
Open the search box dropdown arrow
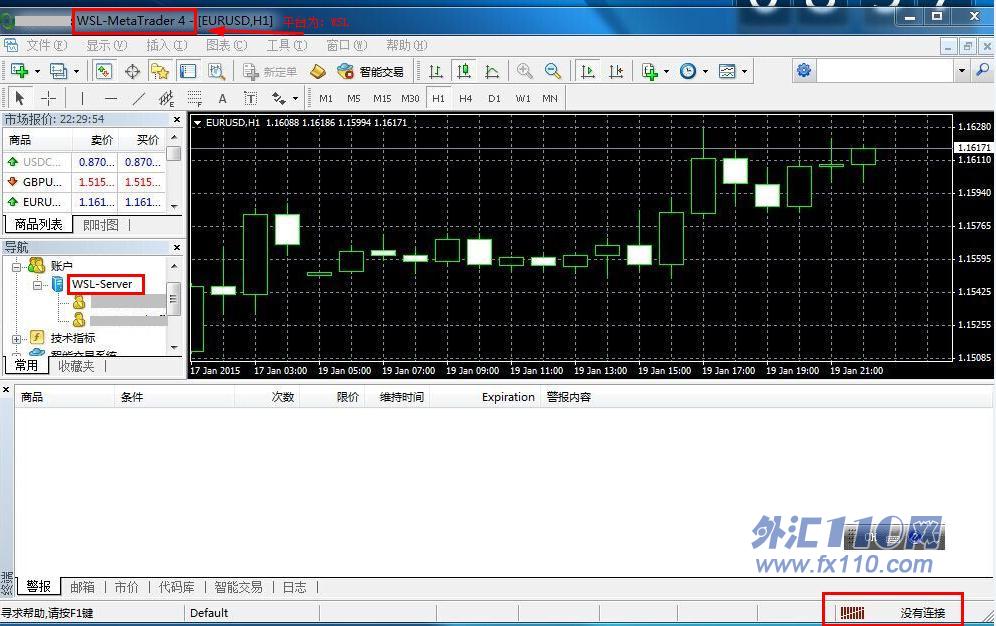(962, 70)
